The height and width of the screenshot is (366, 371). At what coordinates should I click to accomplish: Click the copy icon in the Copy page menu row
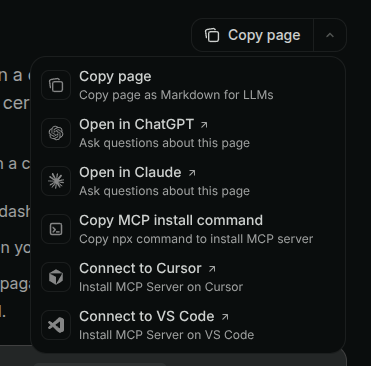point(56,85)
